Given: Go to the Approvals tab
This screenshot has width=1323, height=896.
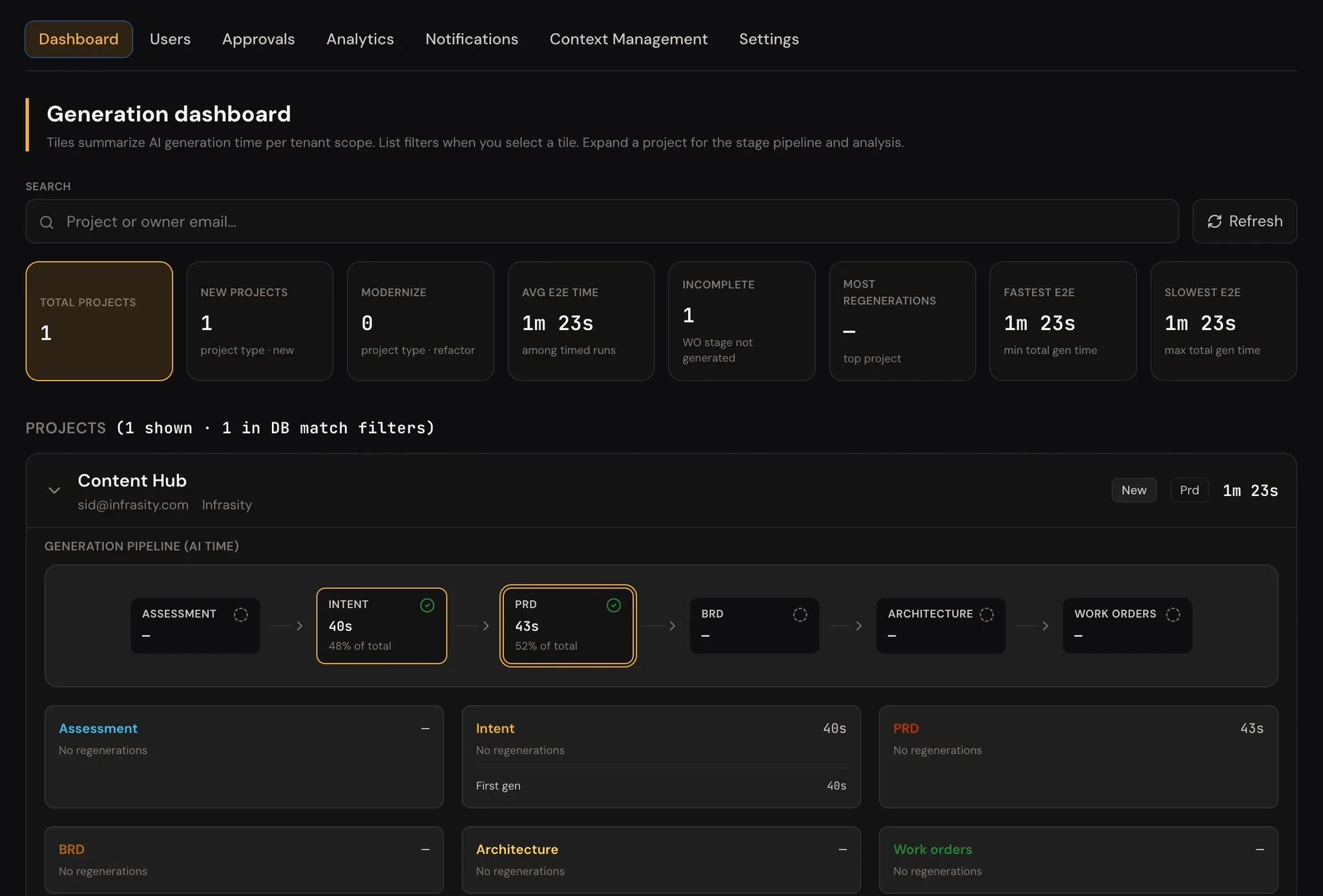Looking at the screenshot, I should pyautogui.click(x=258, y=39).
